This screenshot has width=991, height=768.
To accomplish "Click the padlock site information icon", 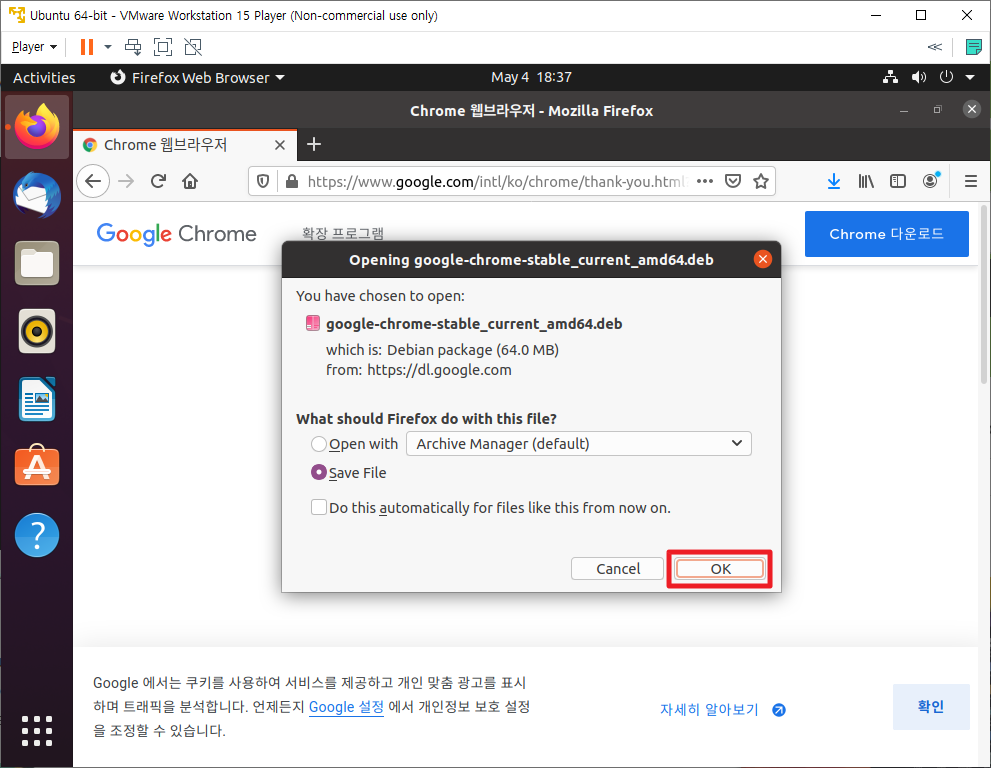I will [x=291, y=181].
